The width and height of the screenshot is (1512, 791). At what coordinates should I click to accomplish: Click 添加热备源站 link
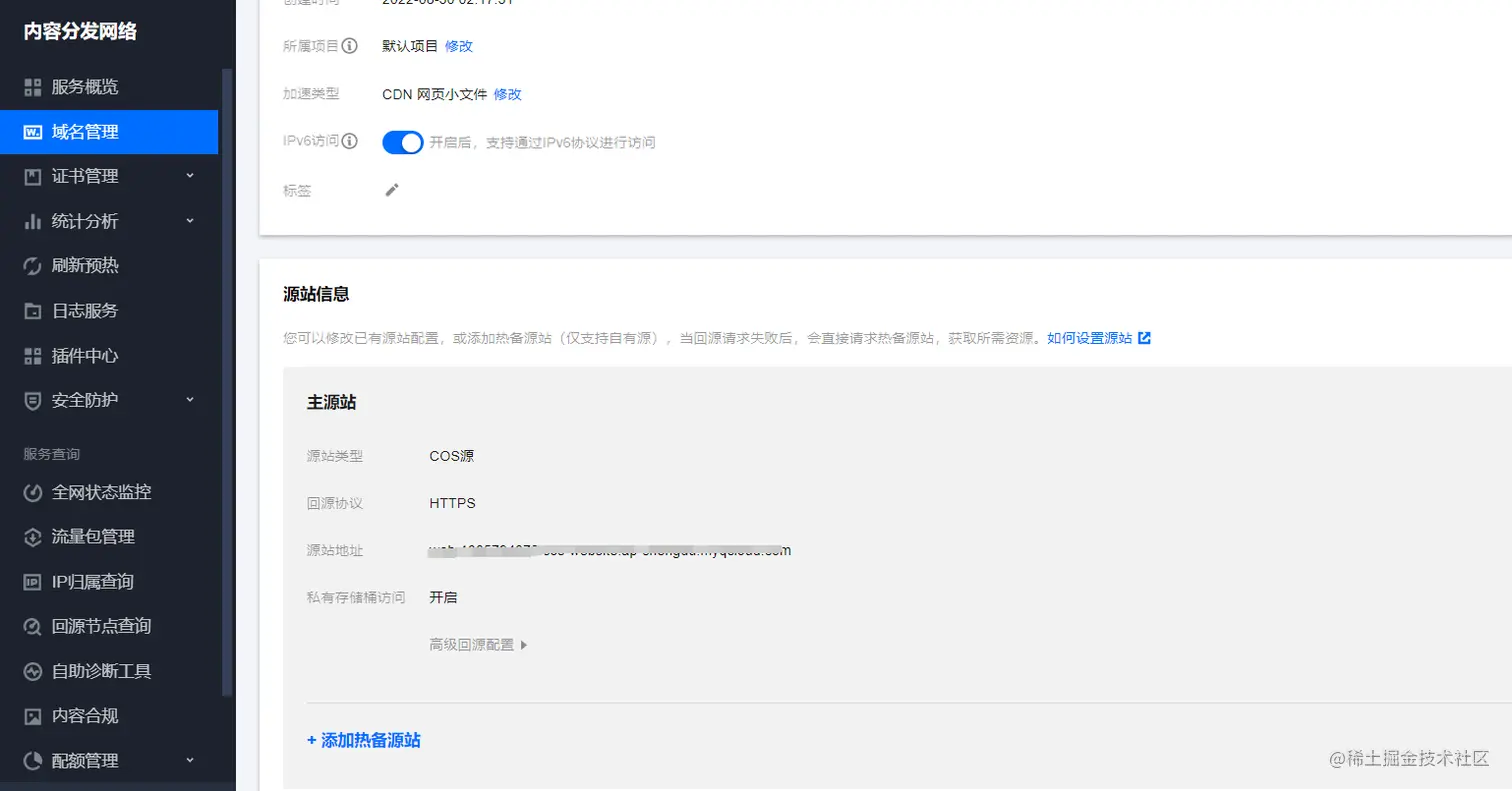coord(364,741)
